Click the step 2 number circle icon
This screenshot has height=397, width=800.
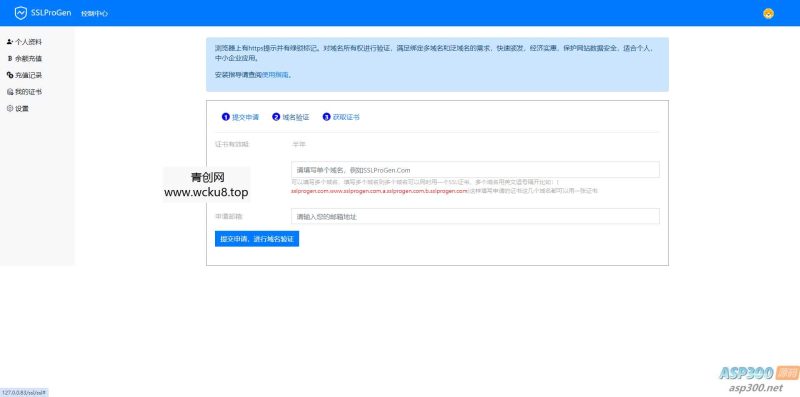(x=276, y=117)
